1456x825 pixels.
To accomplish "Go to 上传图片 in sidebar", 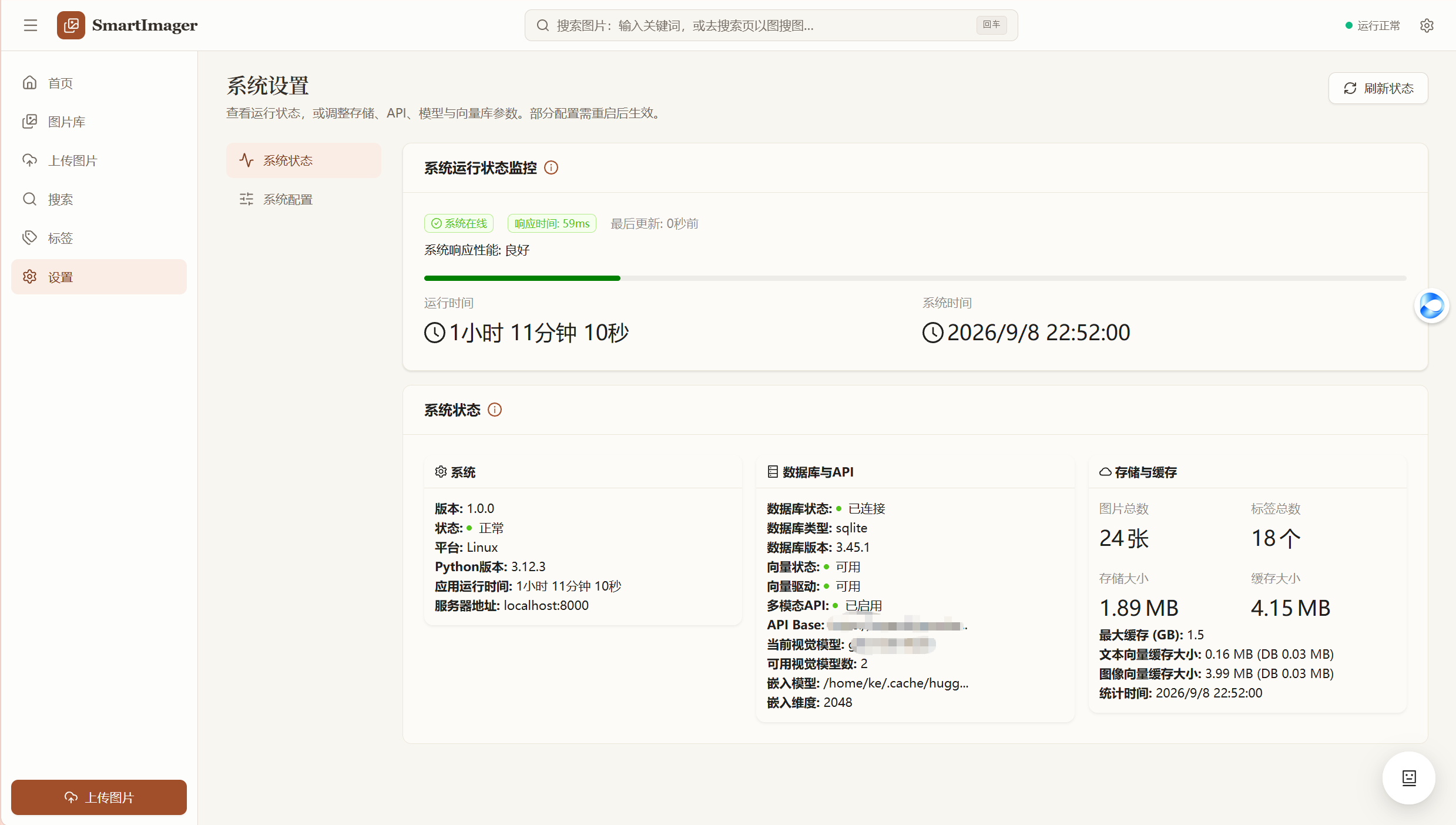I will (99, 160).
